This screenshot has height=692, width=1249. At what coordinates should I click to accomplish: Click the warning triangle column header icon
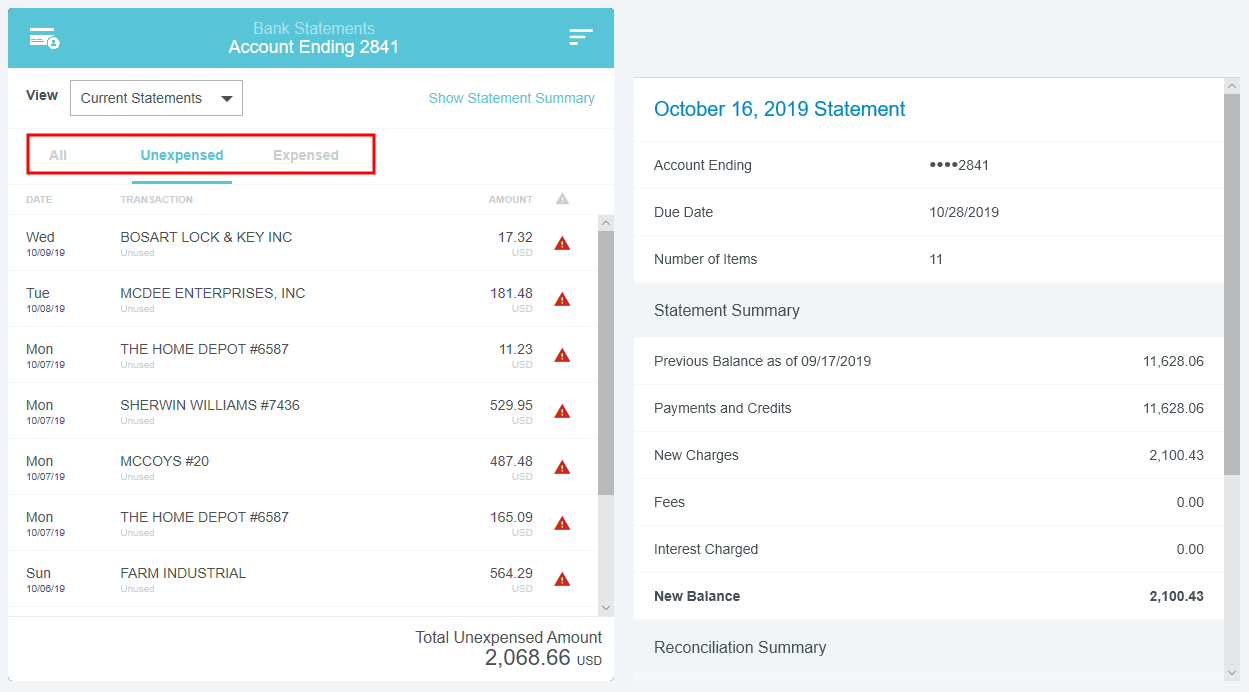(x=562, y=199)
